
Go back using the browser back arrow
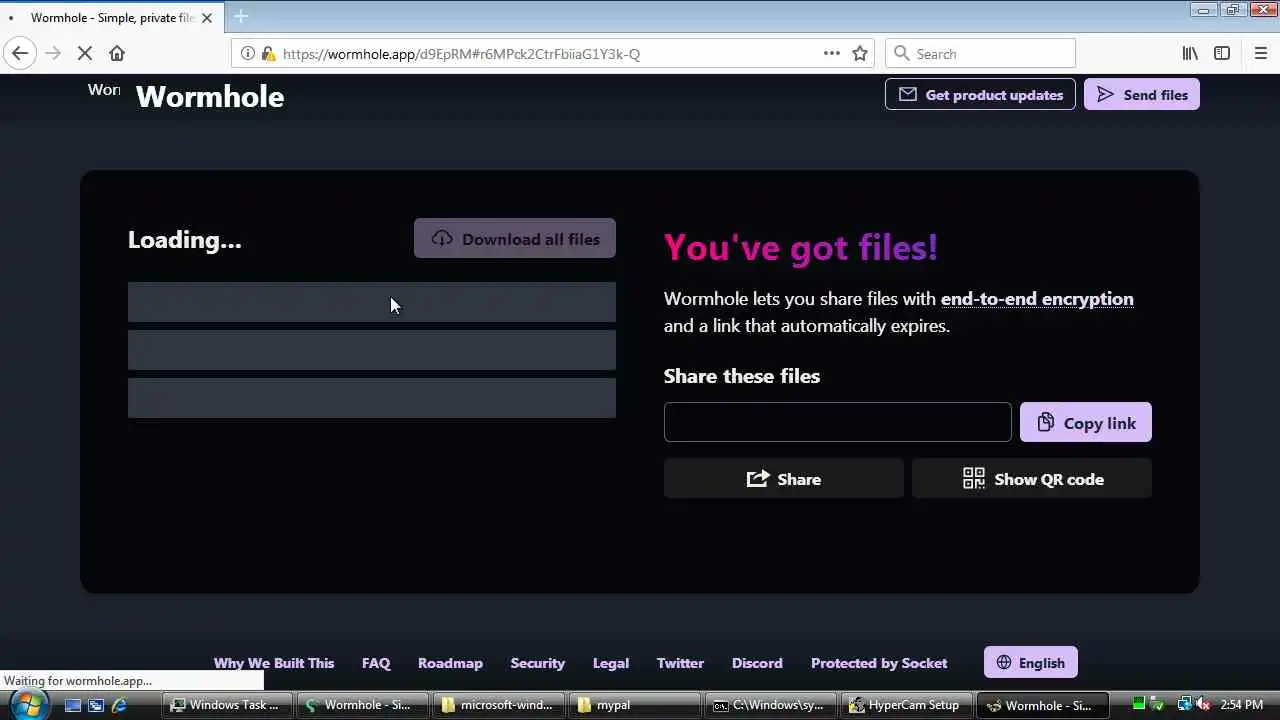[x=20, y=54]
